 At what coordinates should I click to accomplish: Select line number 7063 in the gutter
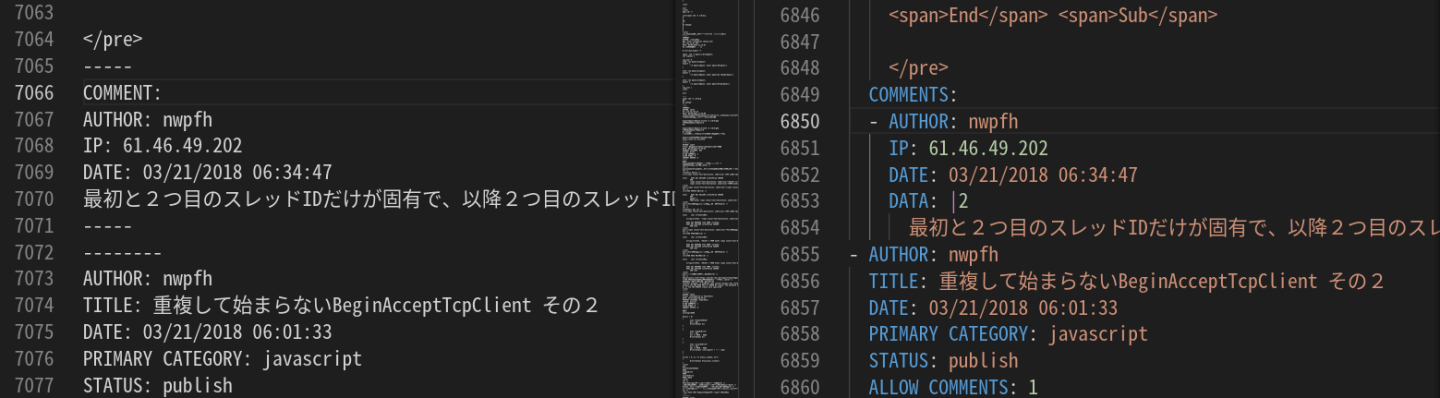pyautogui.click(x=33, y=14)
